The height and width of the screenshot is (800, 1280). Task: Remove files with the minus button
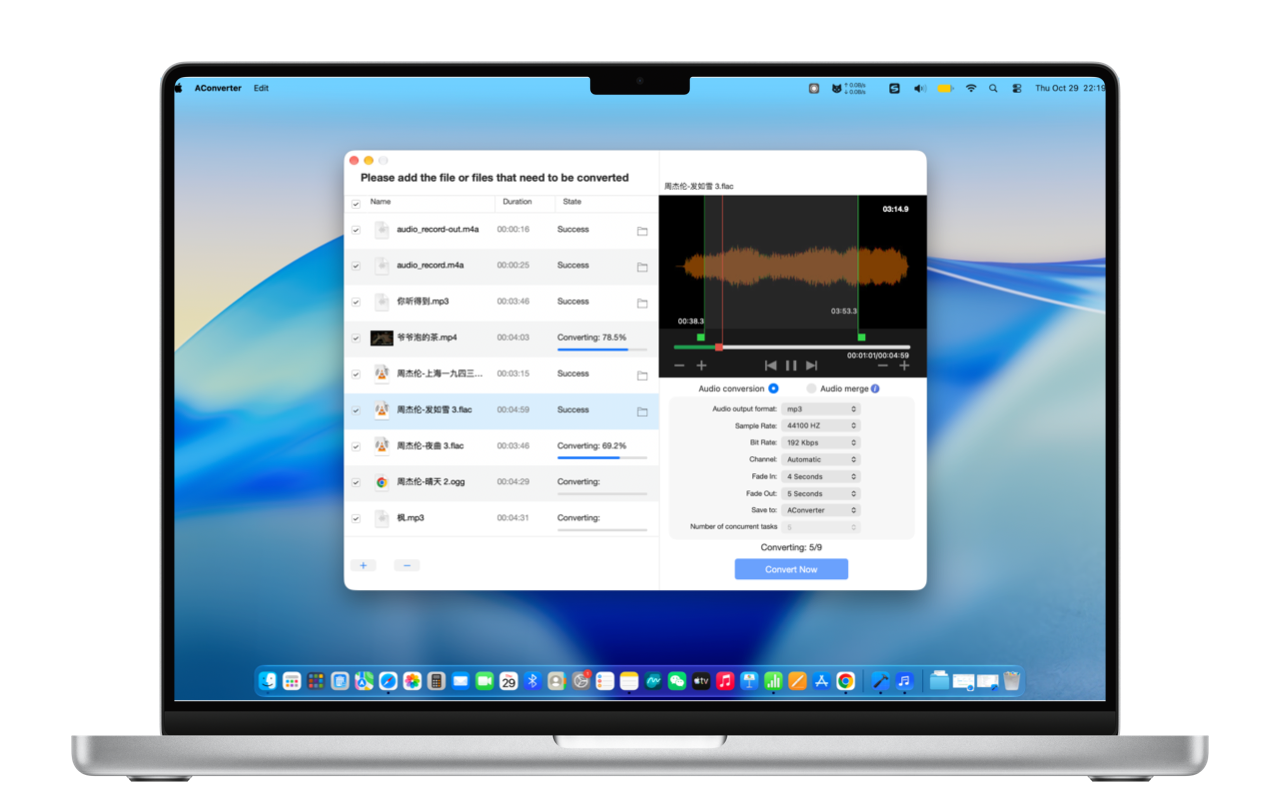click(x=406, y=566)
